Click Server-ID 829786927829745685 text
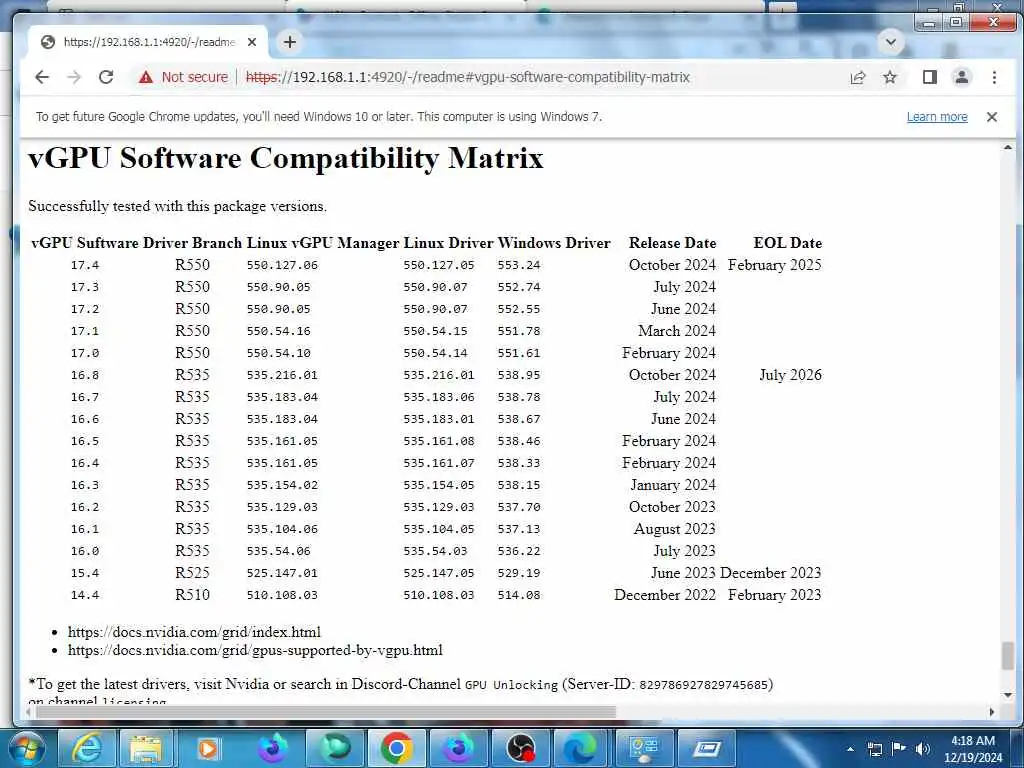The image size is (1024, 768). [667, 684]
